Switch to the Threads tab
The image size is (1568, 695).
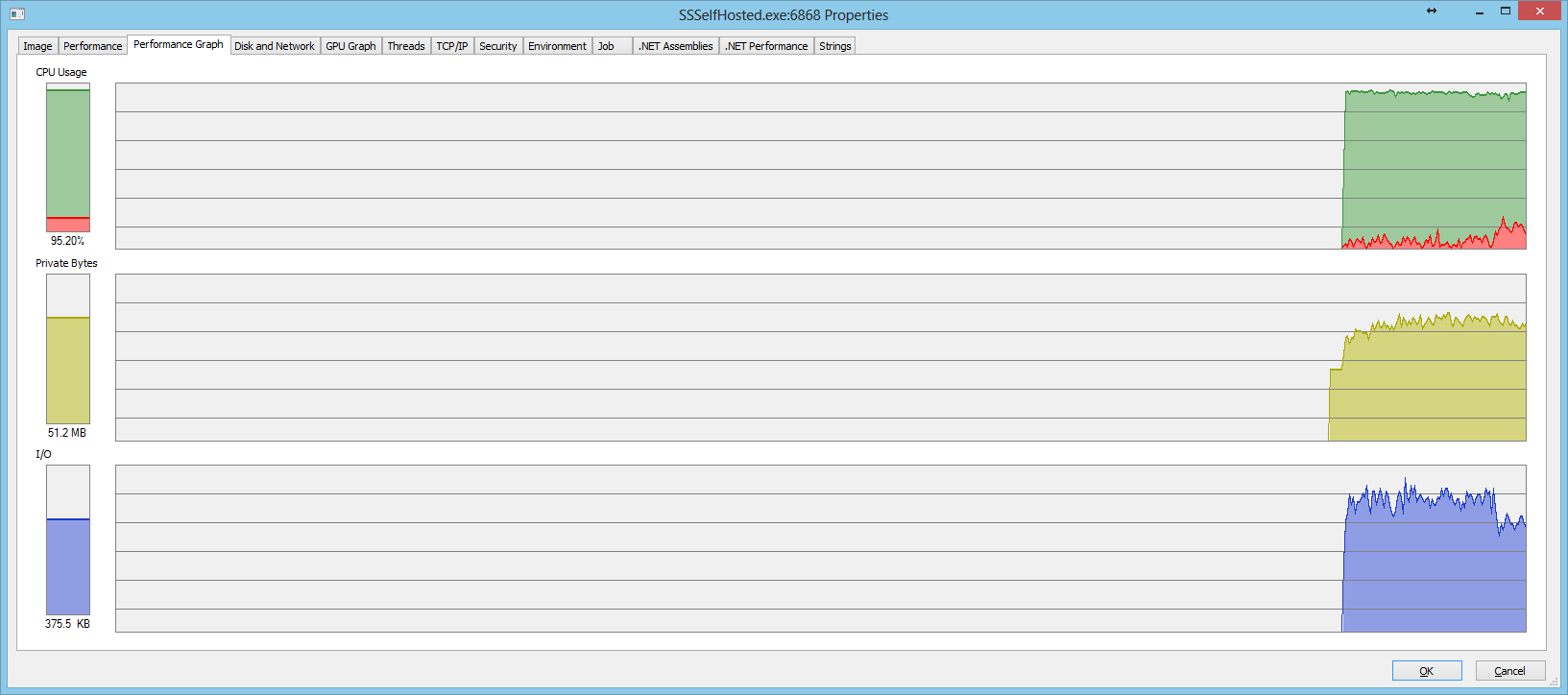(405, 46)
